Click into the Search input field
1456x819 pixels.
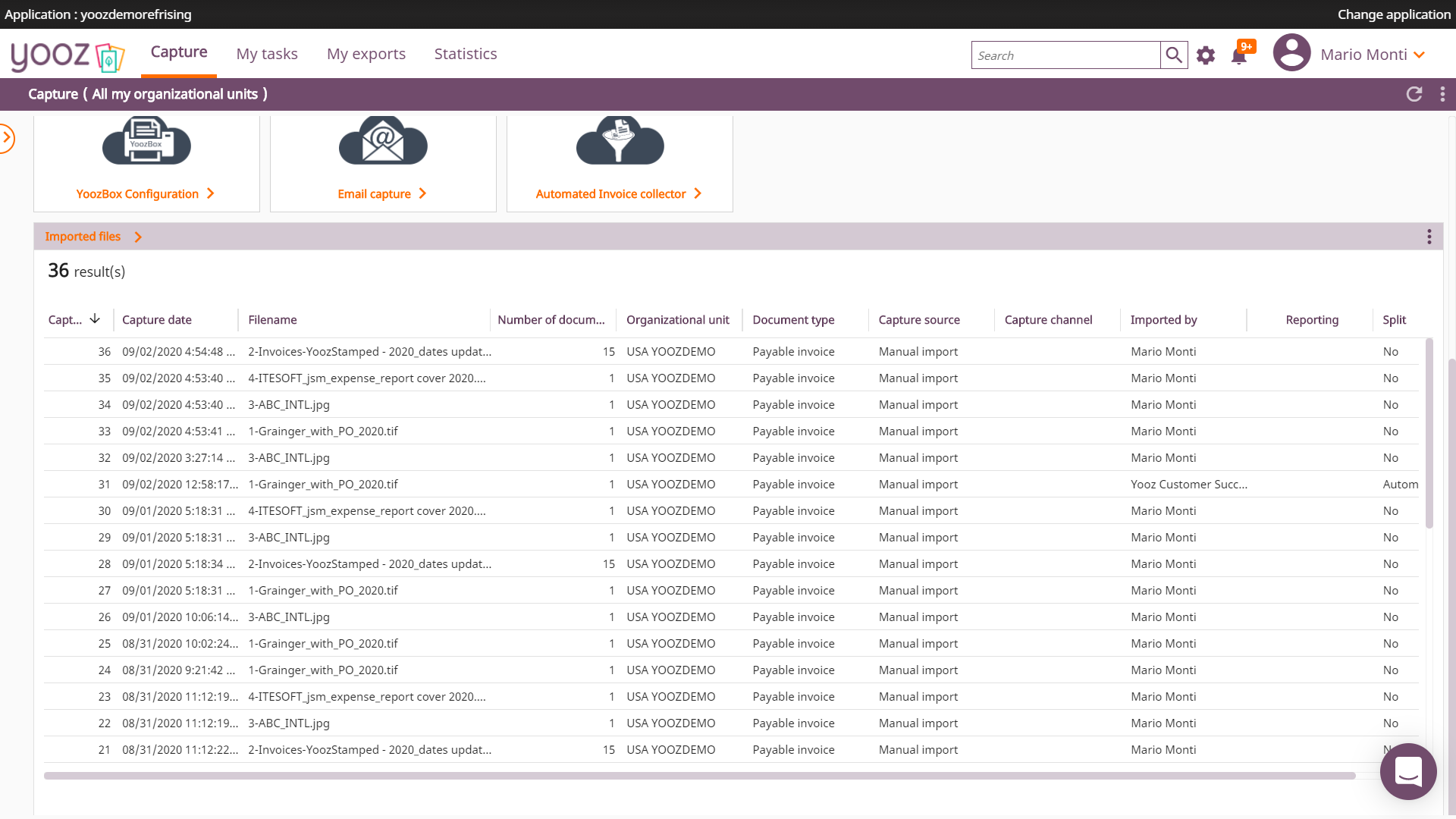click(1065, 55)
